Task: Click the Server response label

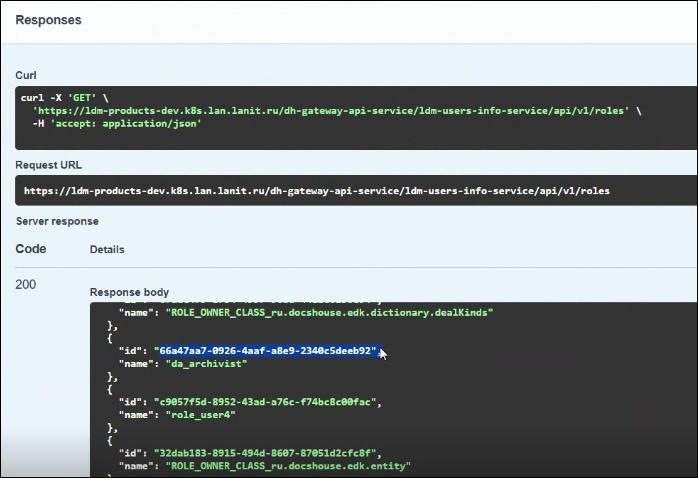Action: 57,221
